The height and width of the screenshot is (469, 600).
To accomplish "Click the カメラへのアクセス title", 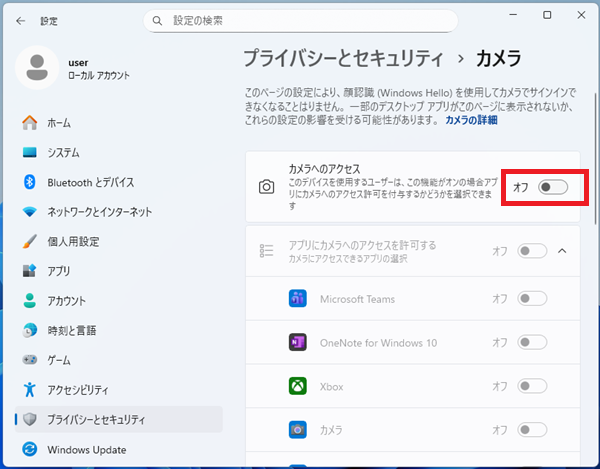I will [x=324, y=169].
